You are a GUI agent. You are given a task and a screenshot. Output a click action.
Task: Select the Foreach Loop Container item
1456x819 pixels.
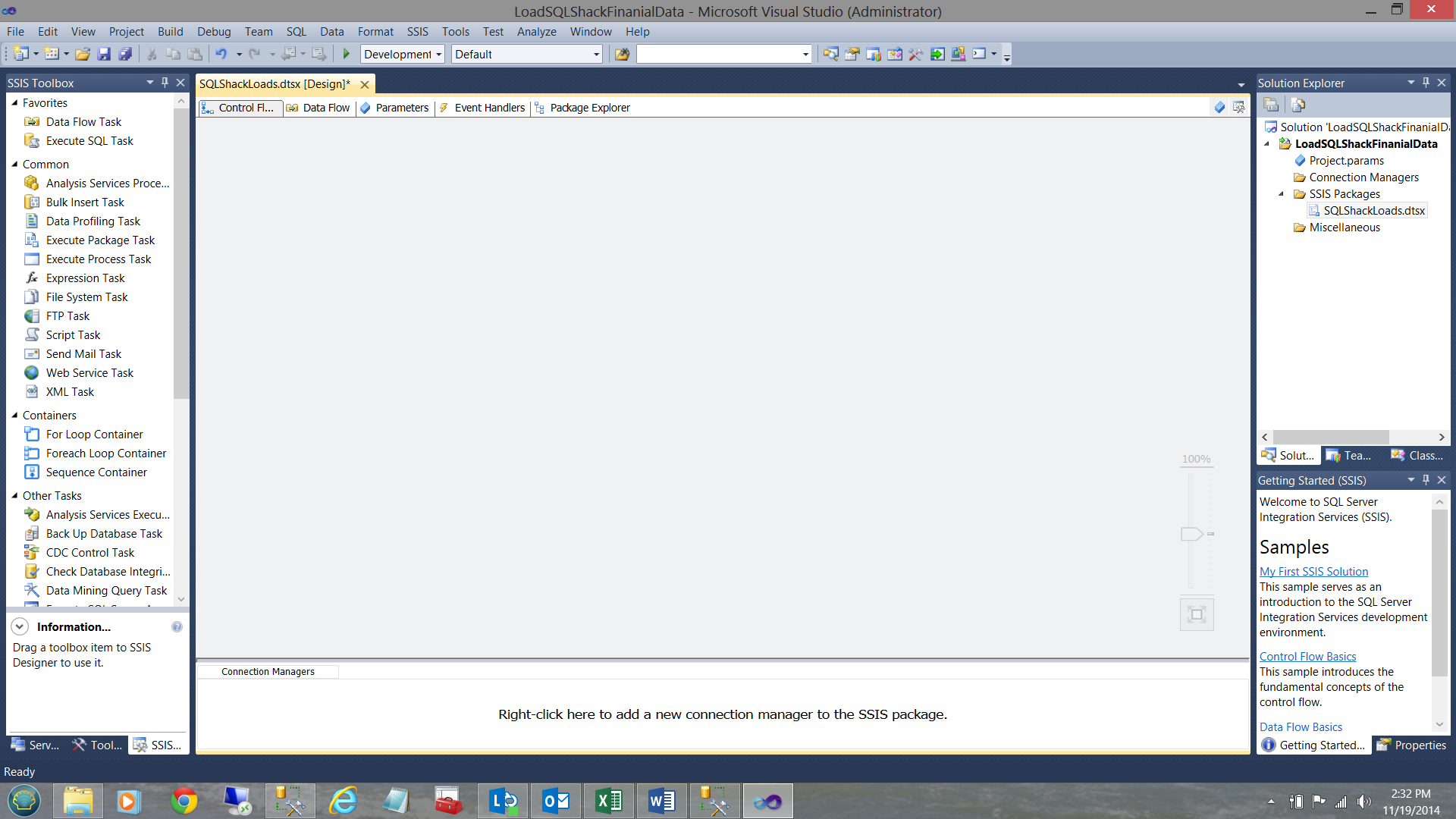click(105, 453)
